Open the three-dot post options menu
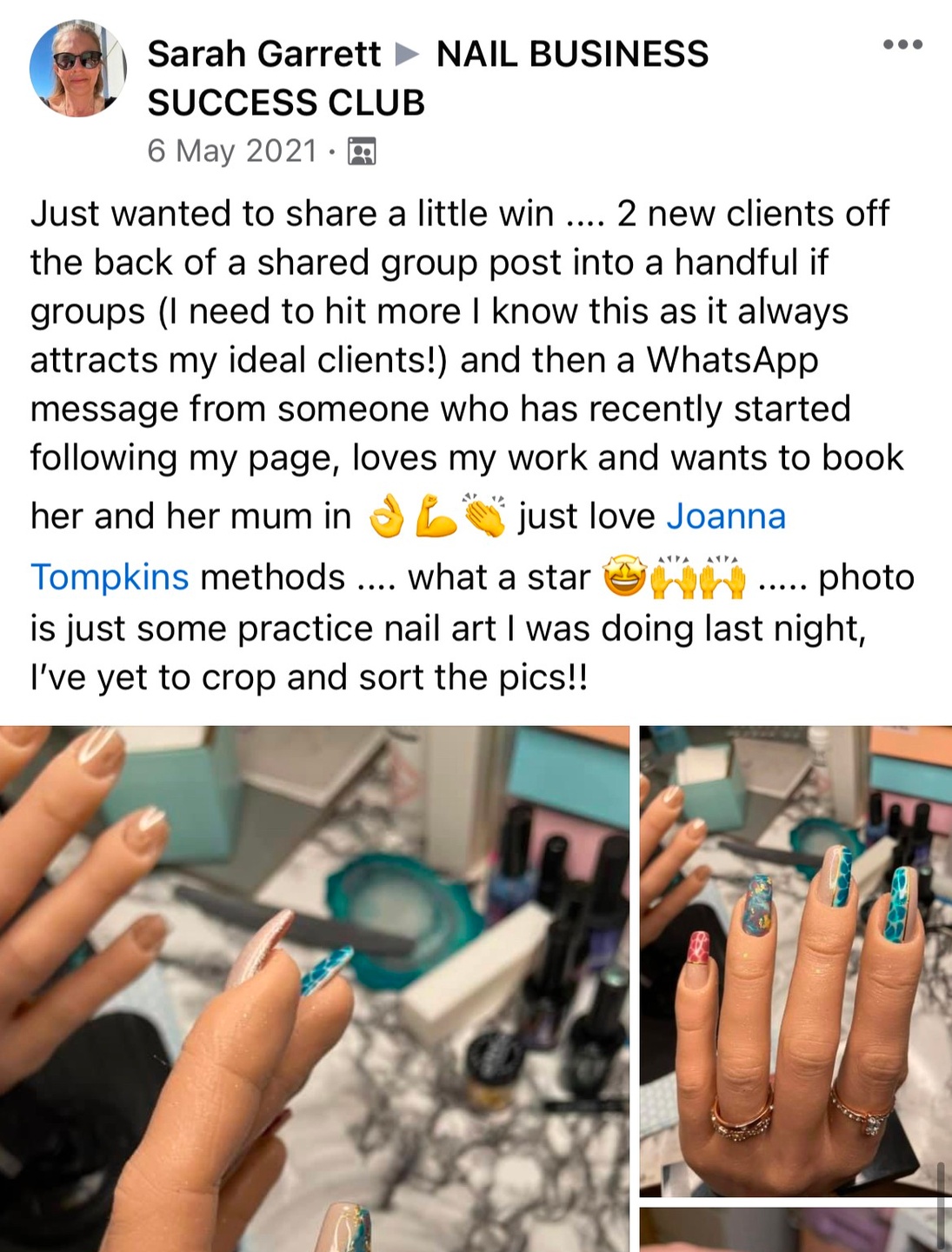952x1252 pixels. pos(902,44)
